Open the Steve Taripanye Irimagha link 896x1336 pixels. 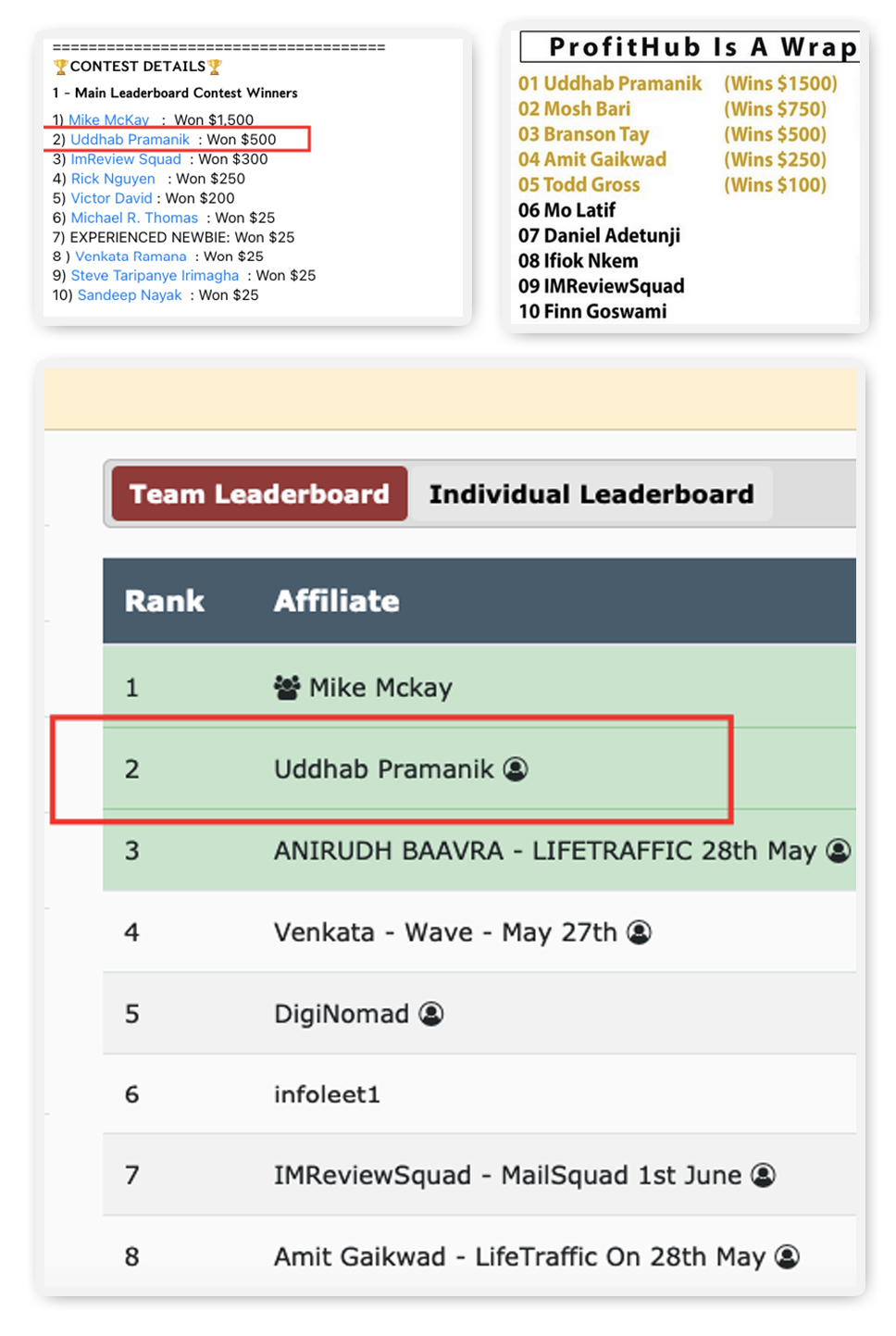point(155,276)
